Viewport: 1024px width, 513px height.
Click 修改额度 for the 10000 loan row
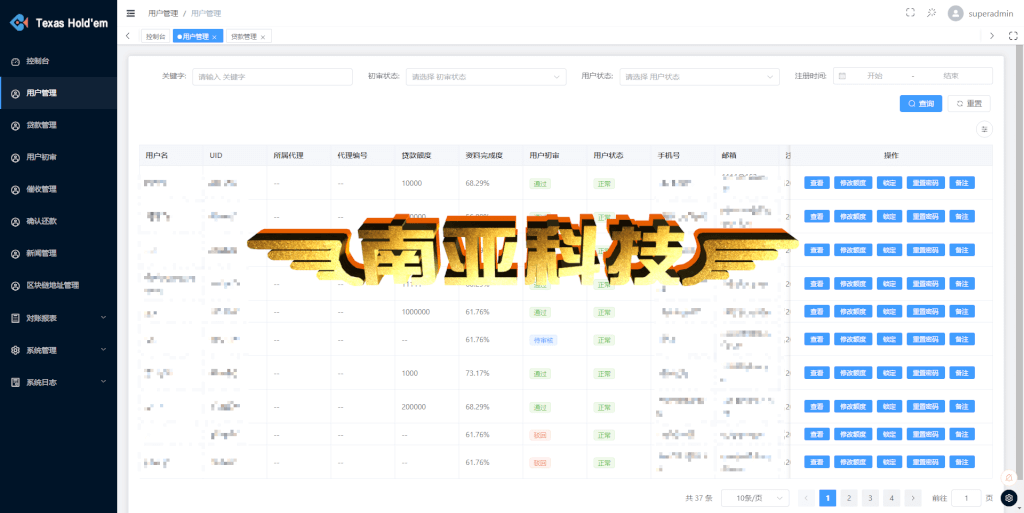point(853,183)
